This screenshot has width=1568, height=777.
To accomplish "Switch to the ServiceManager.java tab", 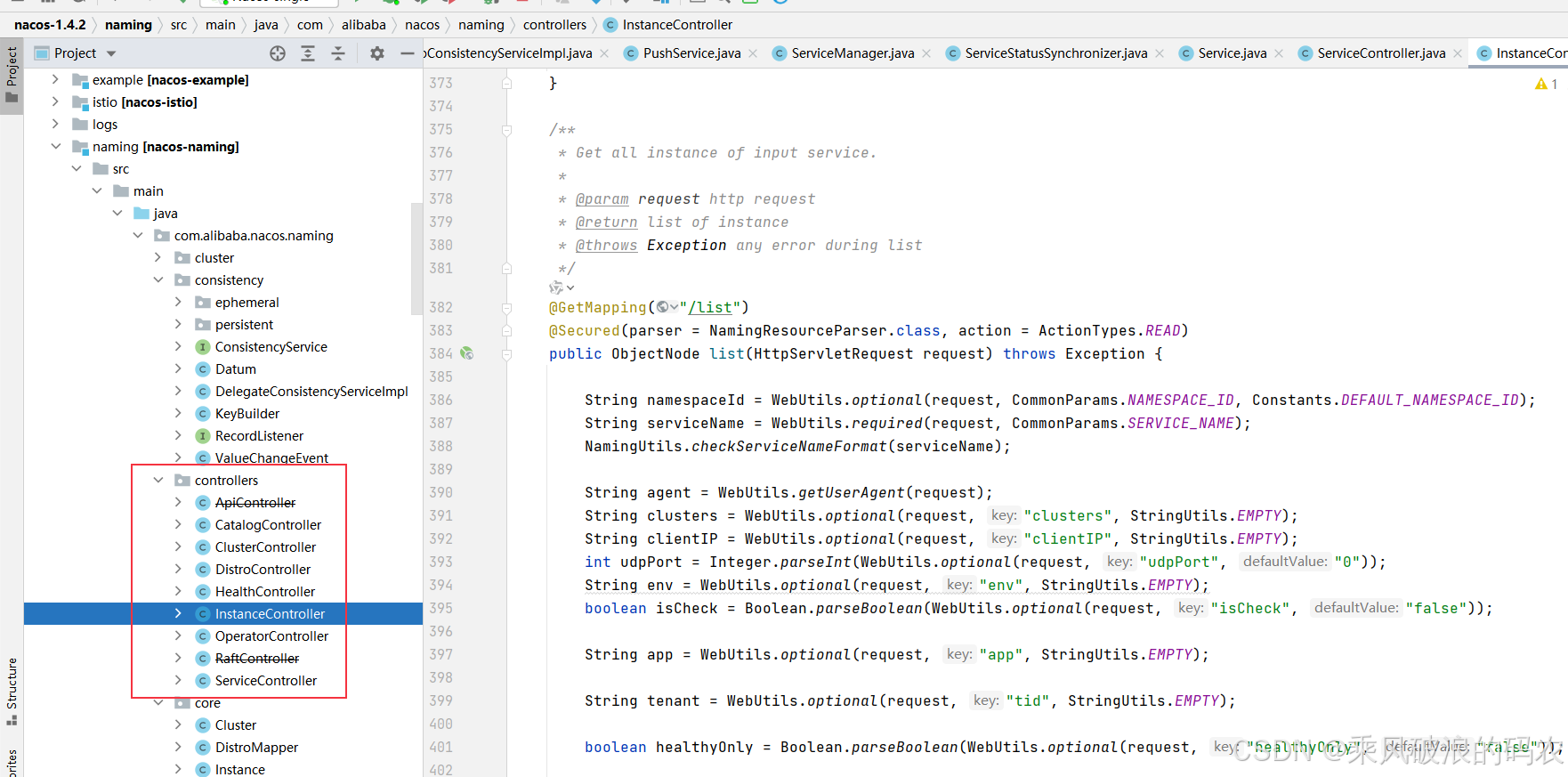I will click(852, 53).
